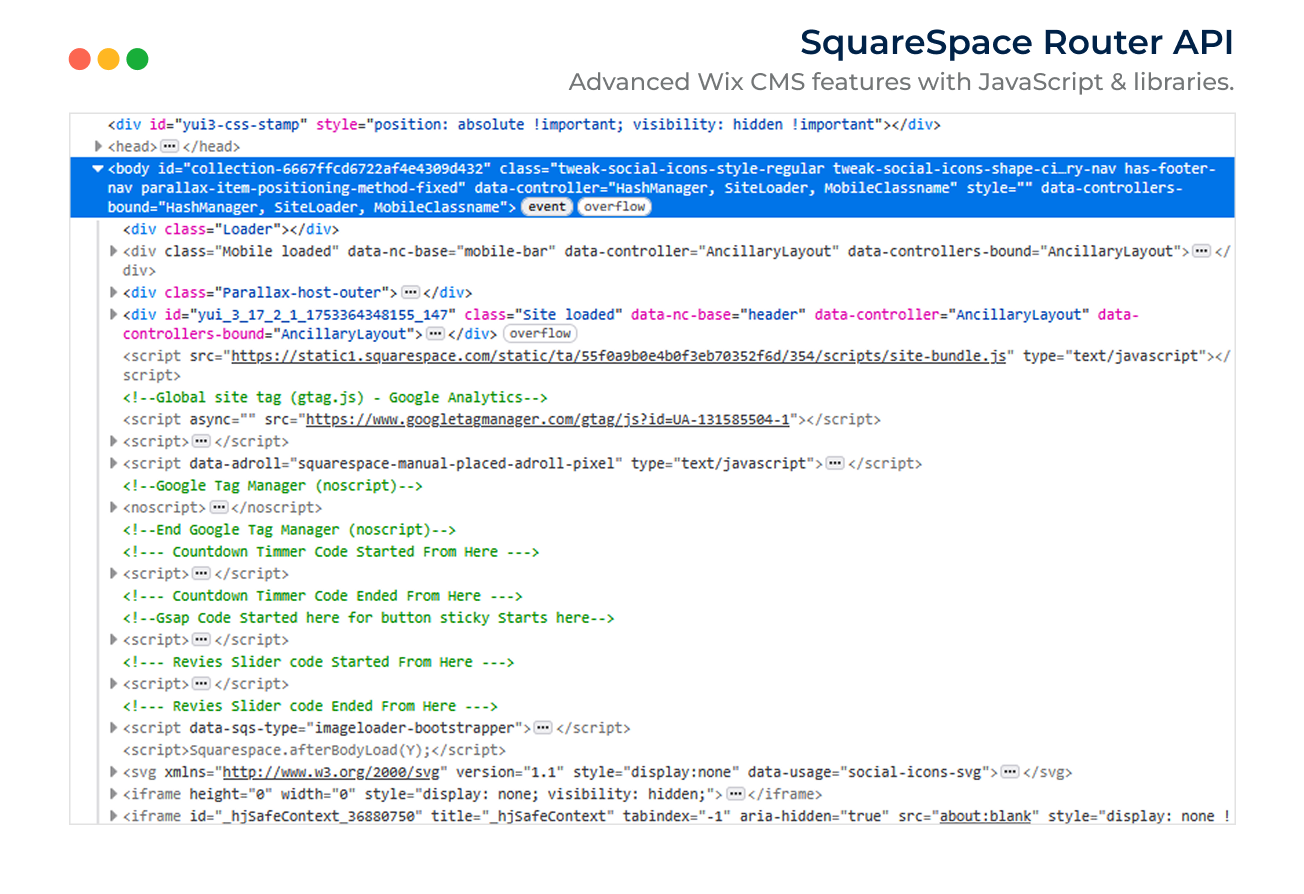Image resolution: width=1304 pixels, height=894 pixels.
Task: Click the body id collection-6667ffcd6722af4e4309d432 value
Action: [x=335, y=168]
